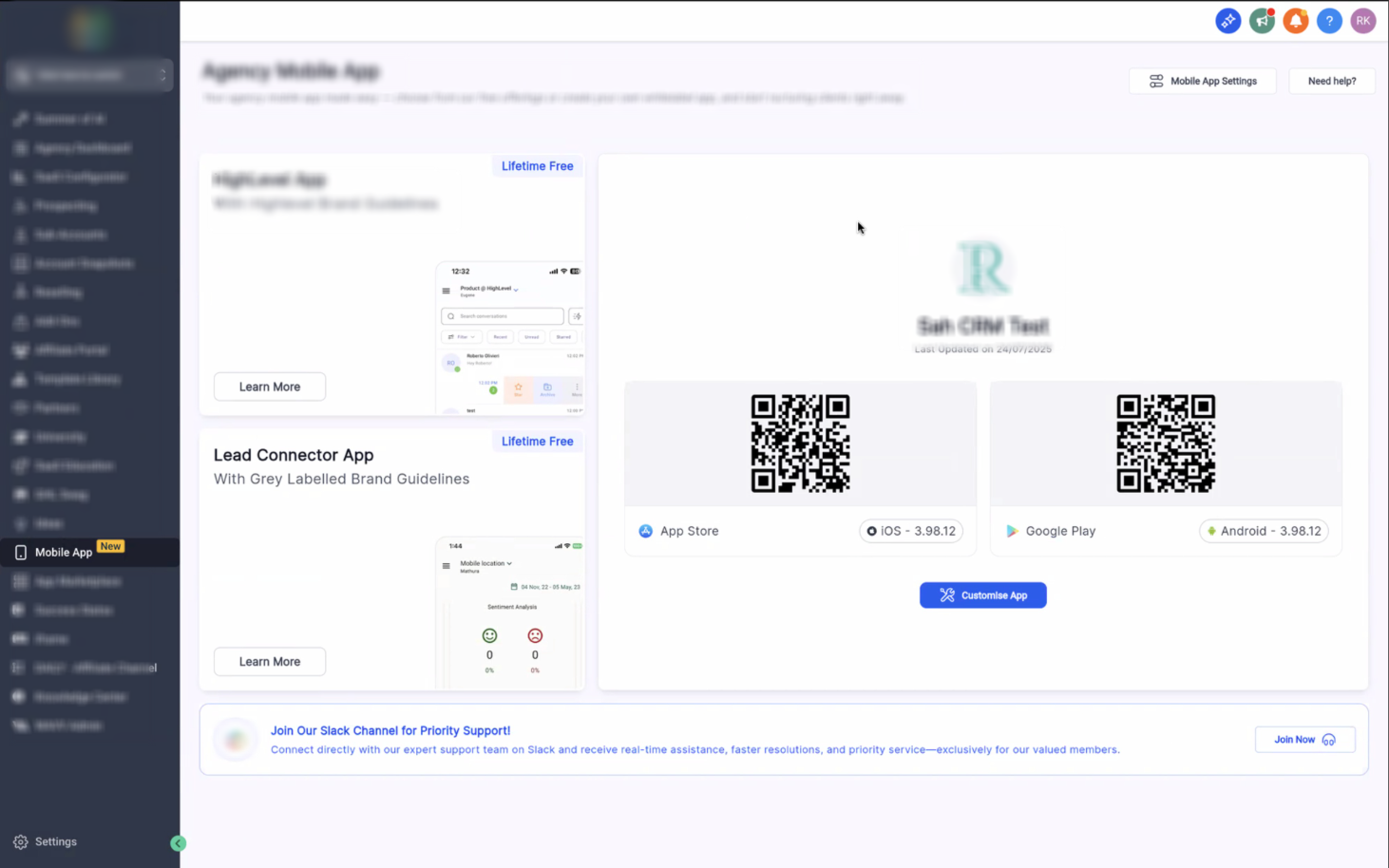Open the RK user avatar menu
Viewport: 1389px width, 868px height.
point(1363,21)
